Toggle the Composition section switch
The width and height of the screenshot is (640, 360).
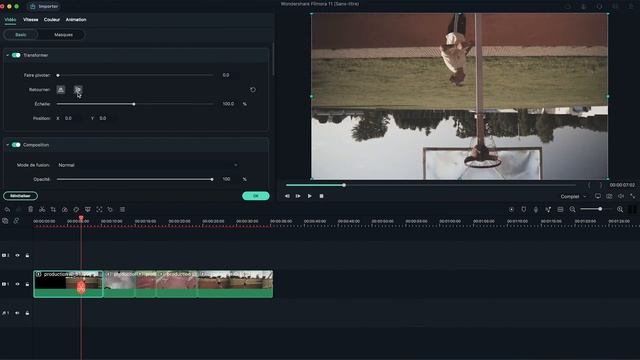tap(16, 145)
